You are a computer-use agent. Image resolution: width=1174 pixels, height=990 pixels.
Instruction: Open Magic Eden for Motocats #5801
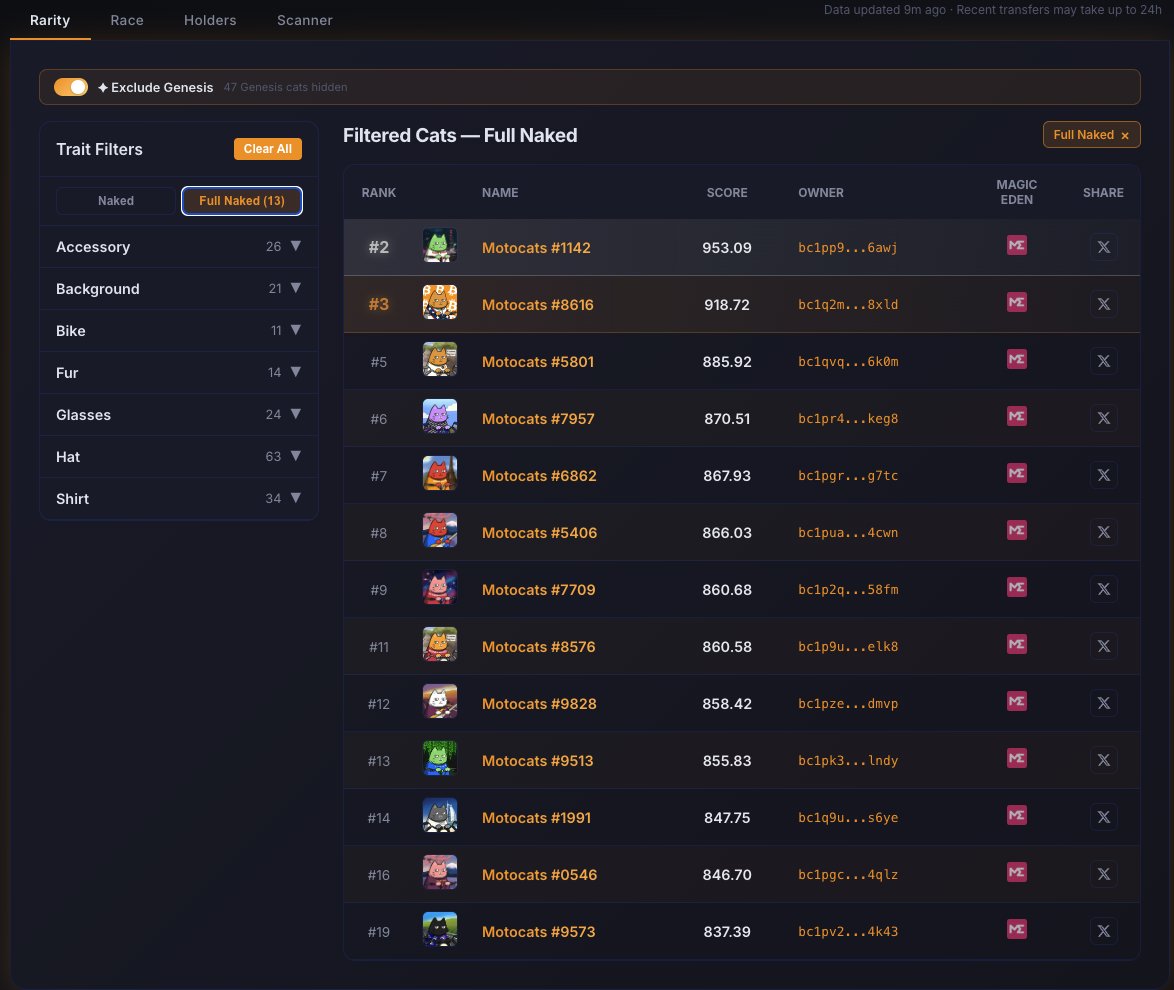(1016, 359)
